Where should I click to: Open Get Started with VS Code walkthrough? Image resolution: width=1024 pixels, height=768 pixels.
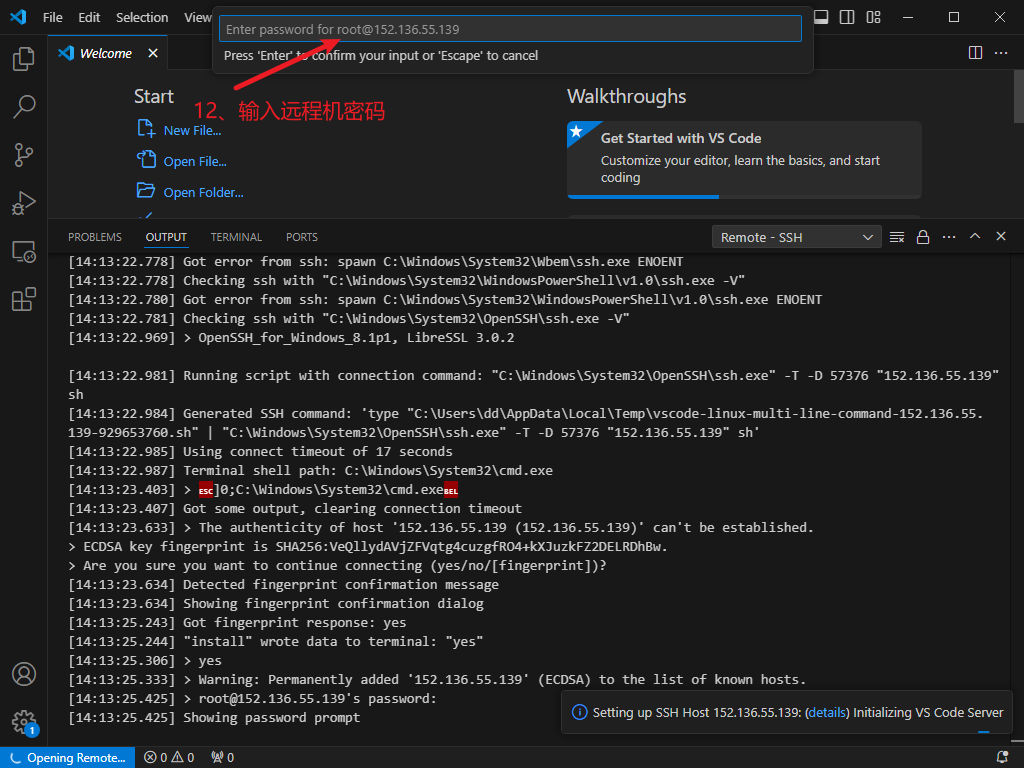click(744, 159)
